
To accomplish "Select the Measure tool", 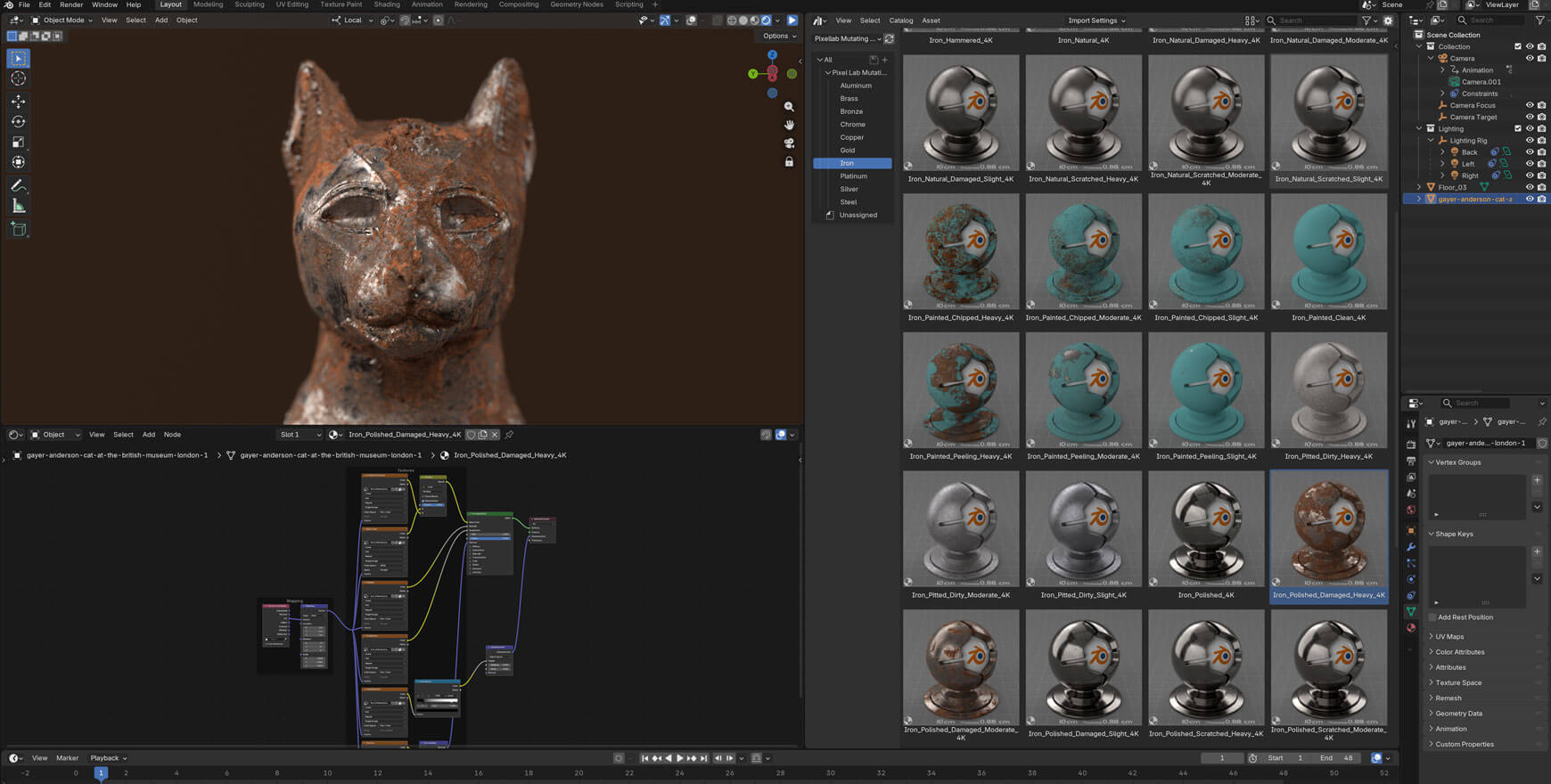I will coord(18,206).
